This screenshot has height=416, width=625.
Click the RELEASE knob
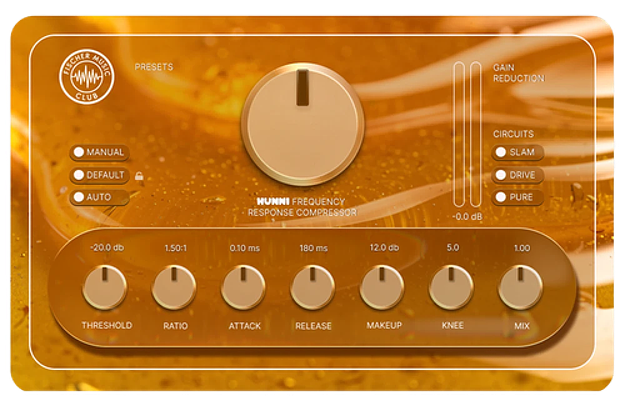(312, 287)
